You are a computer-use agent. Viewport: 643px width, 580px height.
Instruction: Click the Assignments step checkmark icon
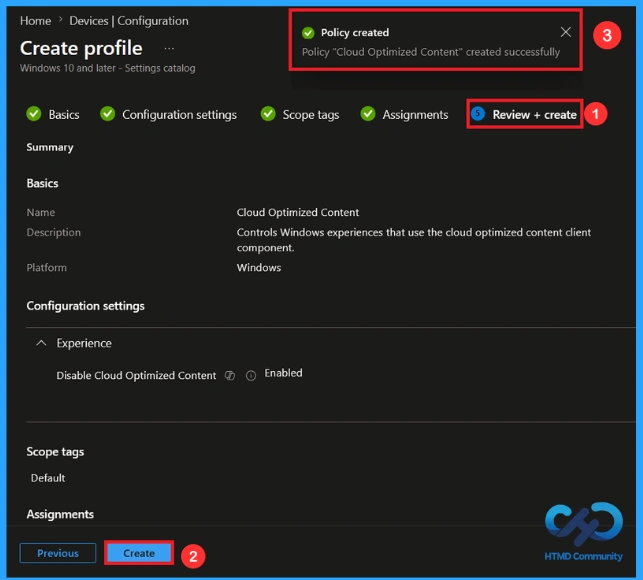pos(368,114)
